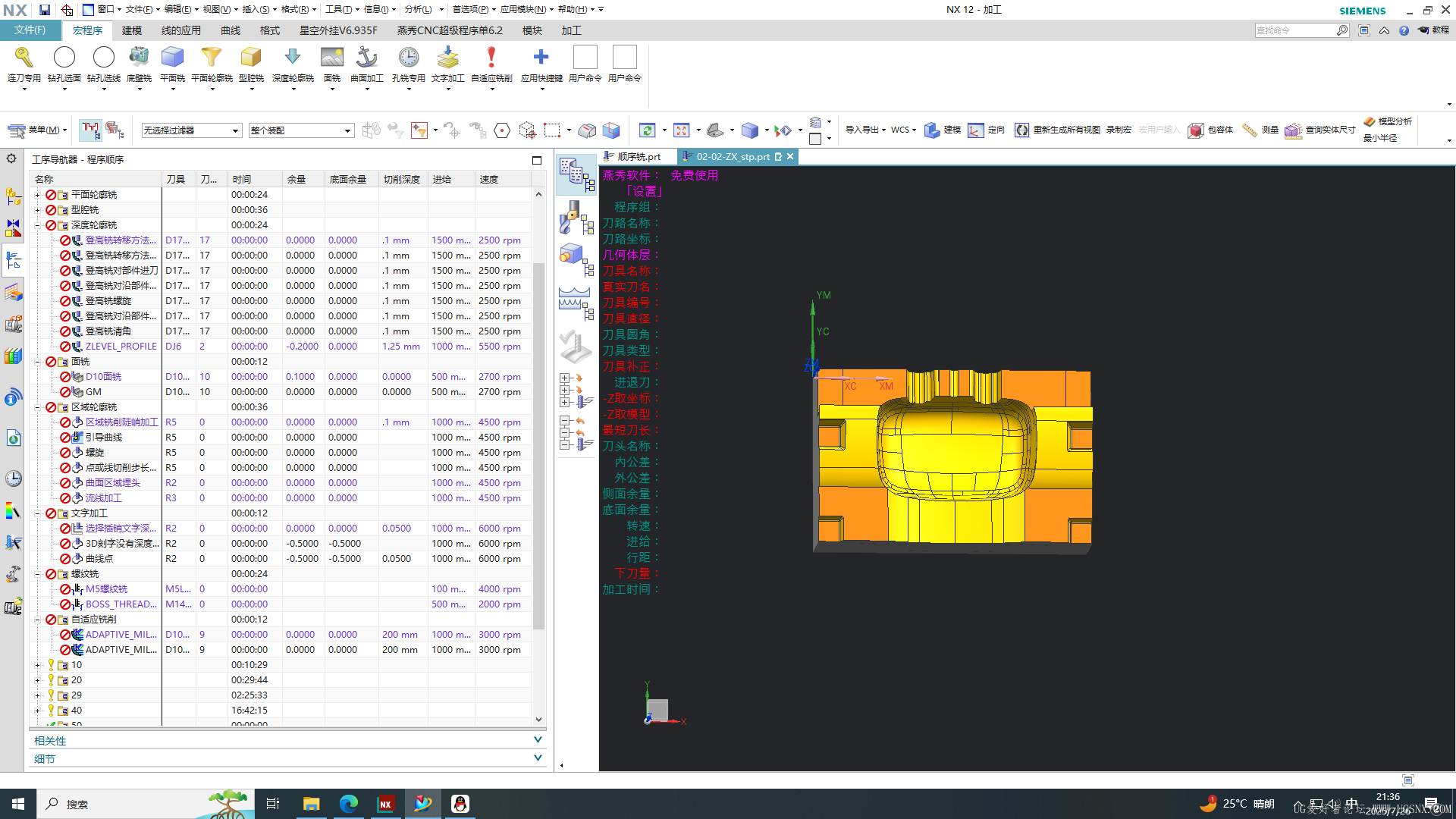The height and width of the screenshot is (819, 1456).
Task: Open the selection filter dropdown 无选择过滤器
Action: point(192,130)
